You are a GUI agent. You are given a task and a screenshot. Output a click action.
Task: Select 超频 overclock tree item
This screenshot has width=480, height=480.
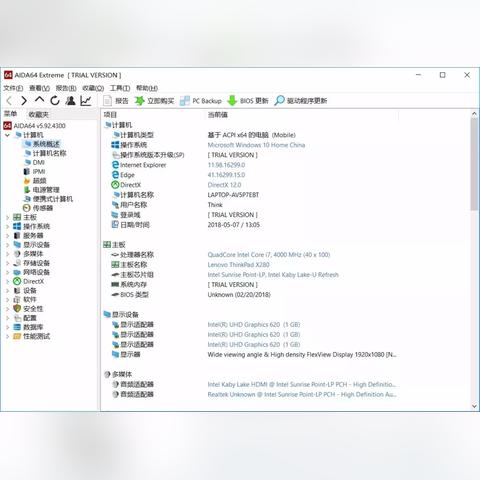tap(39, 181)
